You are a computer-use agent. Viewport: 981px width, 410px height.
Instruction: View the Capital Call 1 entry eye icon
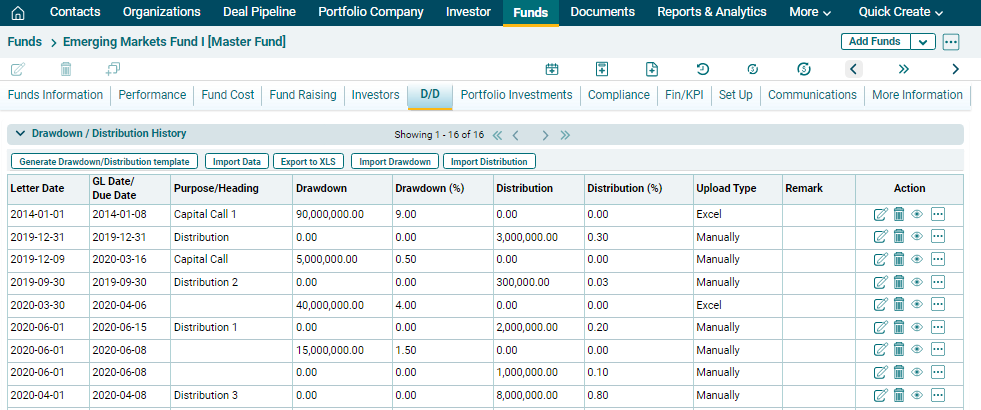point(917,214)
